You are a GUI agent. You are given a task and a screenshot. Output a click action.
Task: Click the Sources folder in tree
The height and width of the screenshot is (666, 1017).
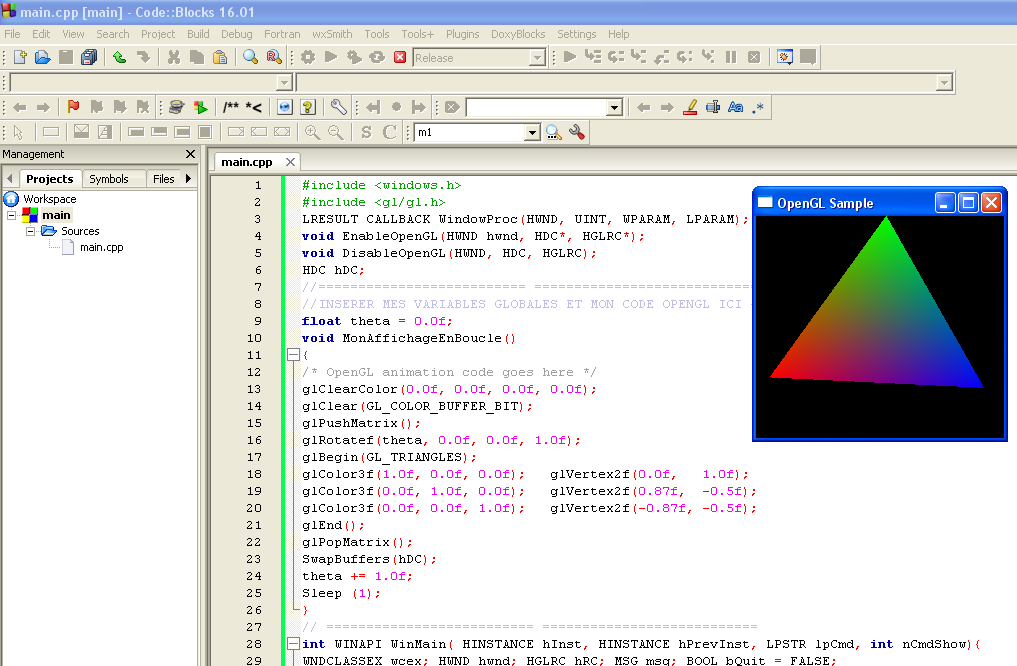point(80,231)
